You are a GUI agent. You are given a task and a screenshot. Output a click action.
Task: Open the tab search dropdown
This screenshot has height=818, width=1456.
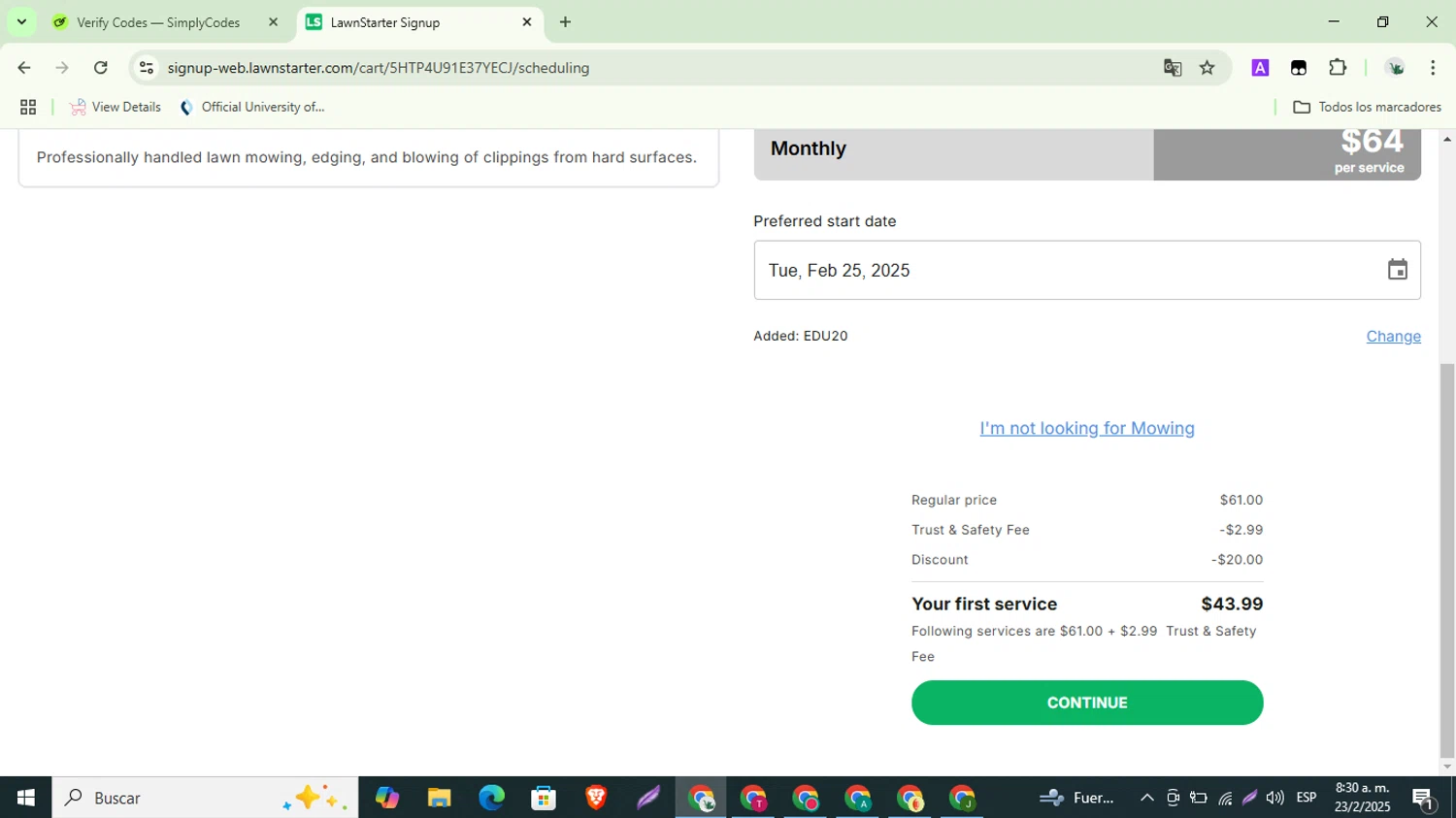(x=21, y=22)
